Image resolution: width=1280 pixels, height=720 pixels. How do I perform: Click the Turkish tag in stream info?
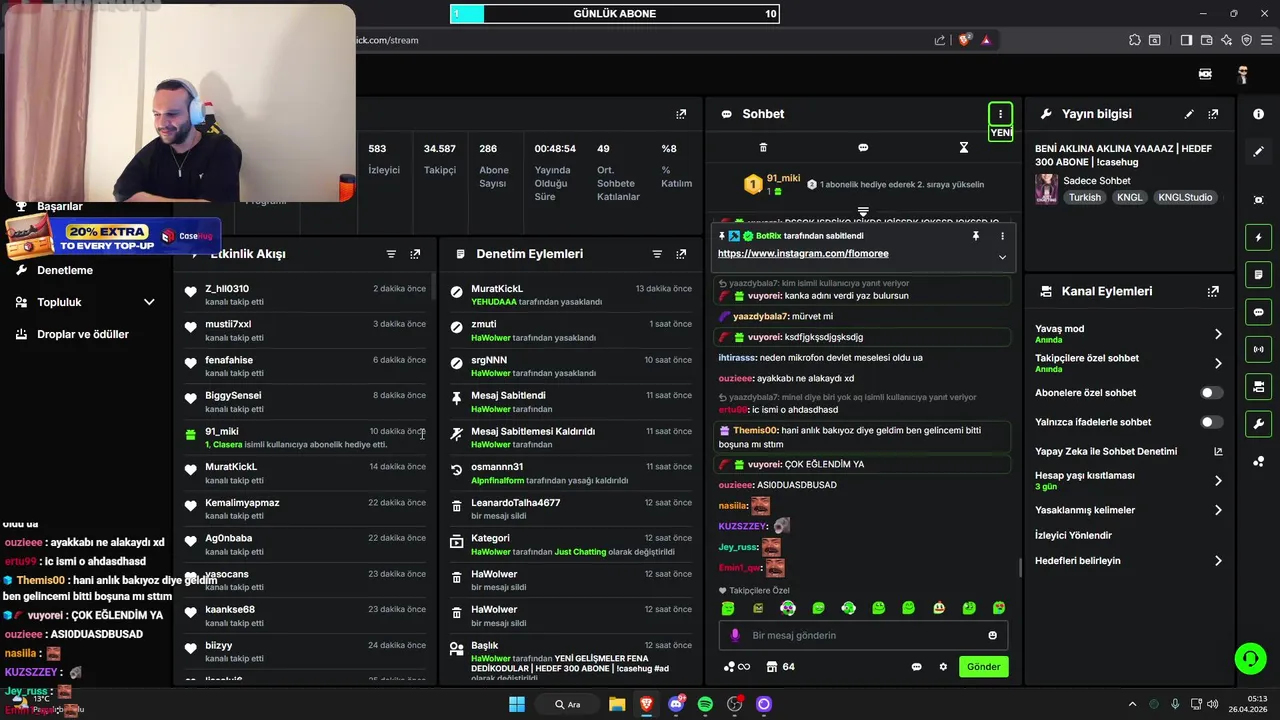click(x=1084, y=197)
